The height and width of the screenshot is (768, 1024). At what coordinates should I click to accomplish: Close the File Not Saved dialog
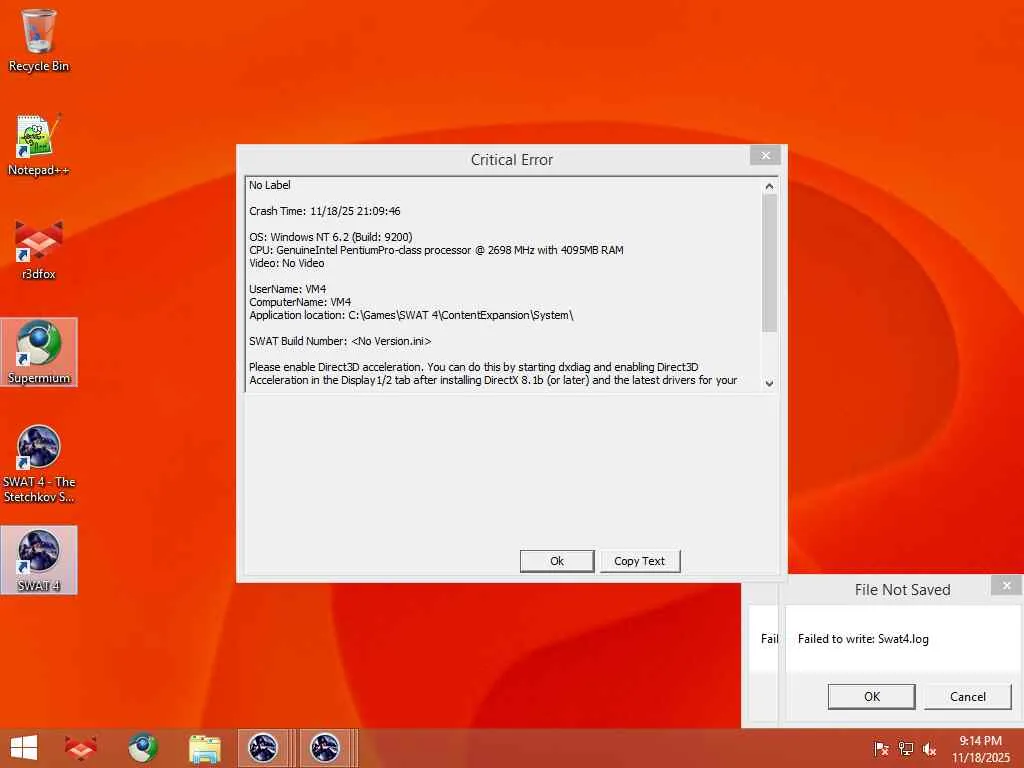(x=1006, y=585)
